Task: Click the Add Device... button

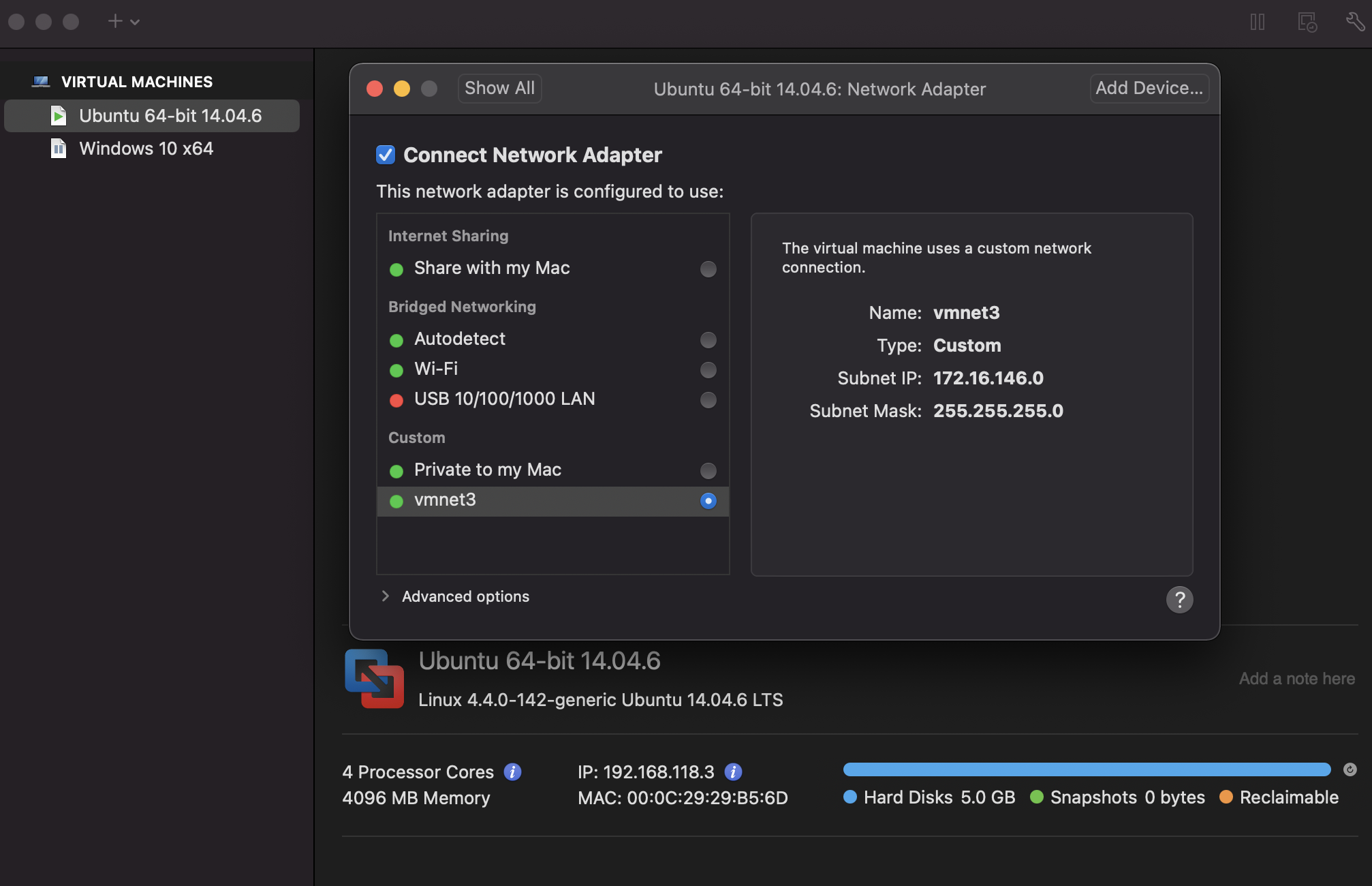Action: click(1149, 89)
